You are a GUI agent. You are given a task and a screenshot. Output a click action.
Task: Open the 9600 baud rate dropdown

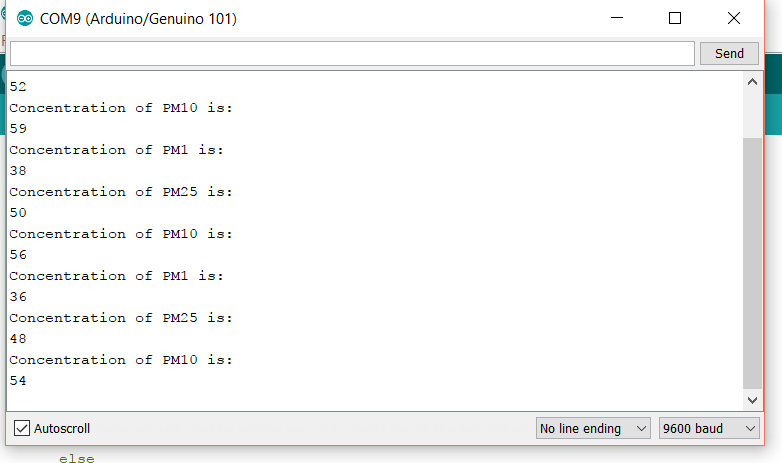(x=708, y=428)
